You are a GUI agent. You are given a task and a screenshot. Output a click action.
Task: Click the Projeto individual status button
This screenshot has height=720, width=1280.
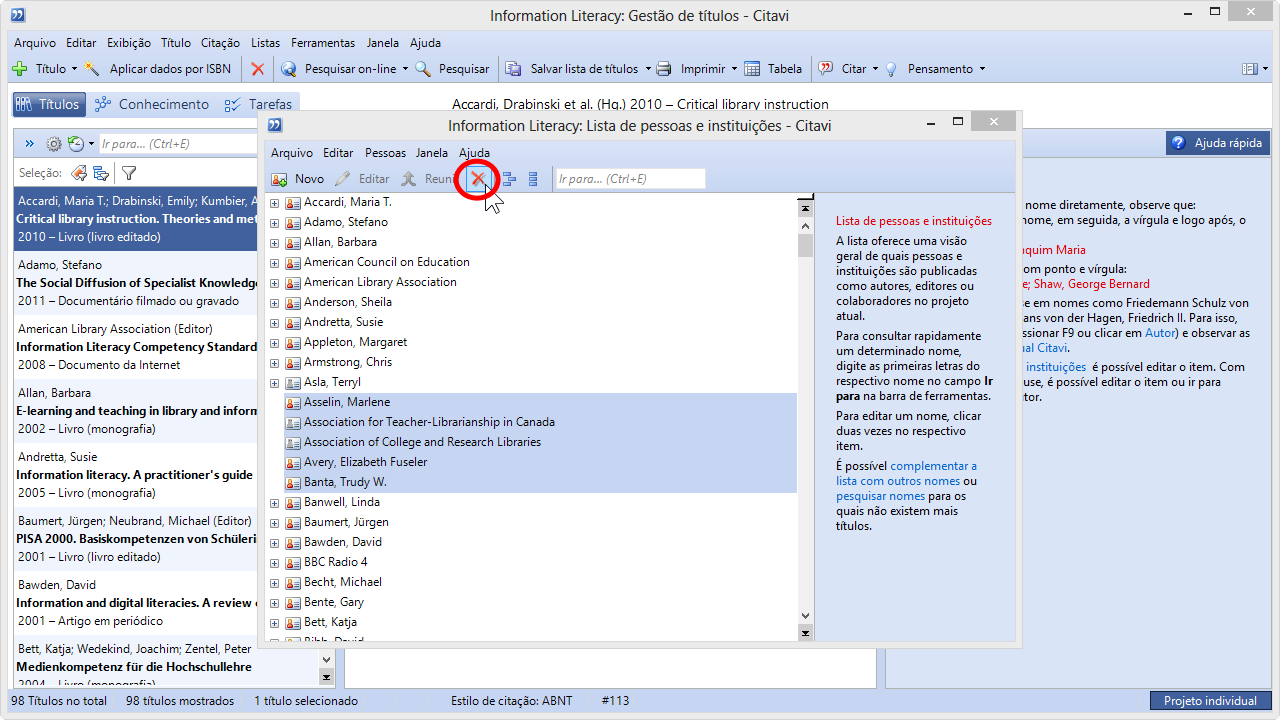(1210, 701)
